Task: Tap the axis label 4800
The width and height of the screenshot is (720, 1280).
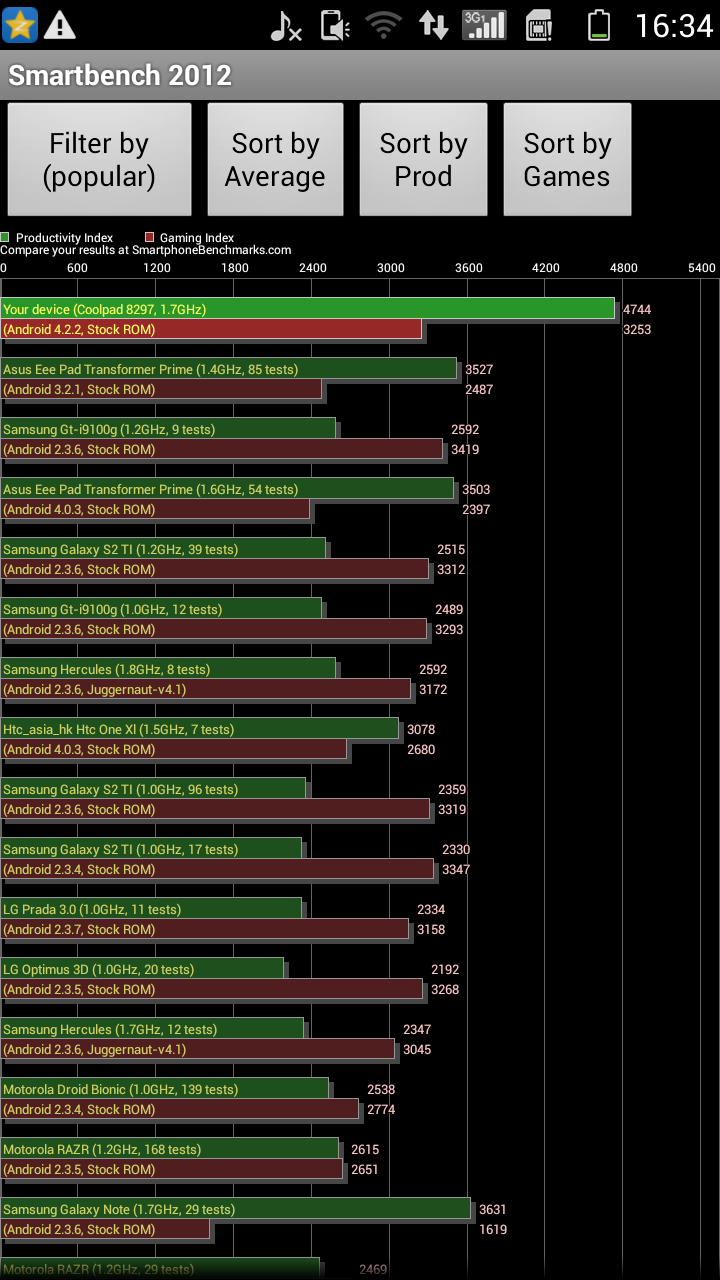Action: pyautogui.click(x=623, y=268)
